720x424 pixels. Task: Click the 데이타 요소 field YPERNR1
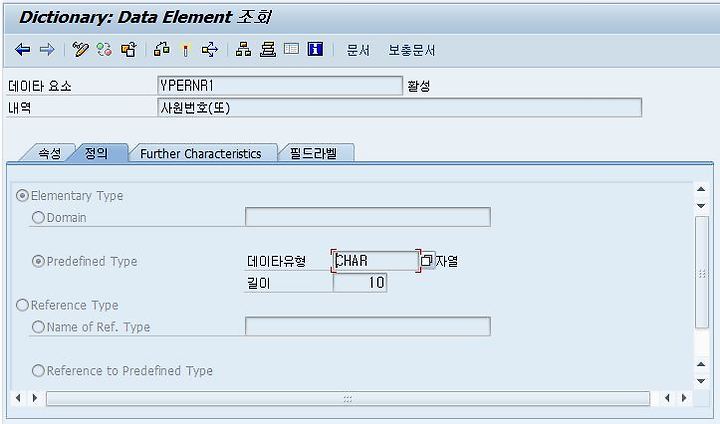click(280, 86)
